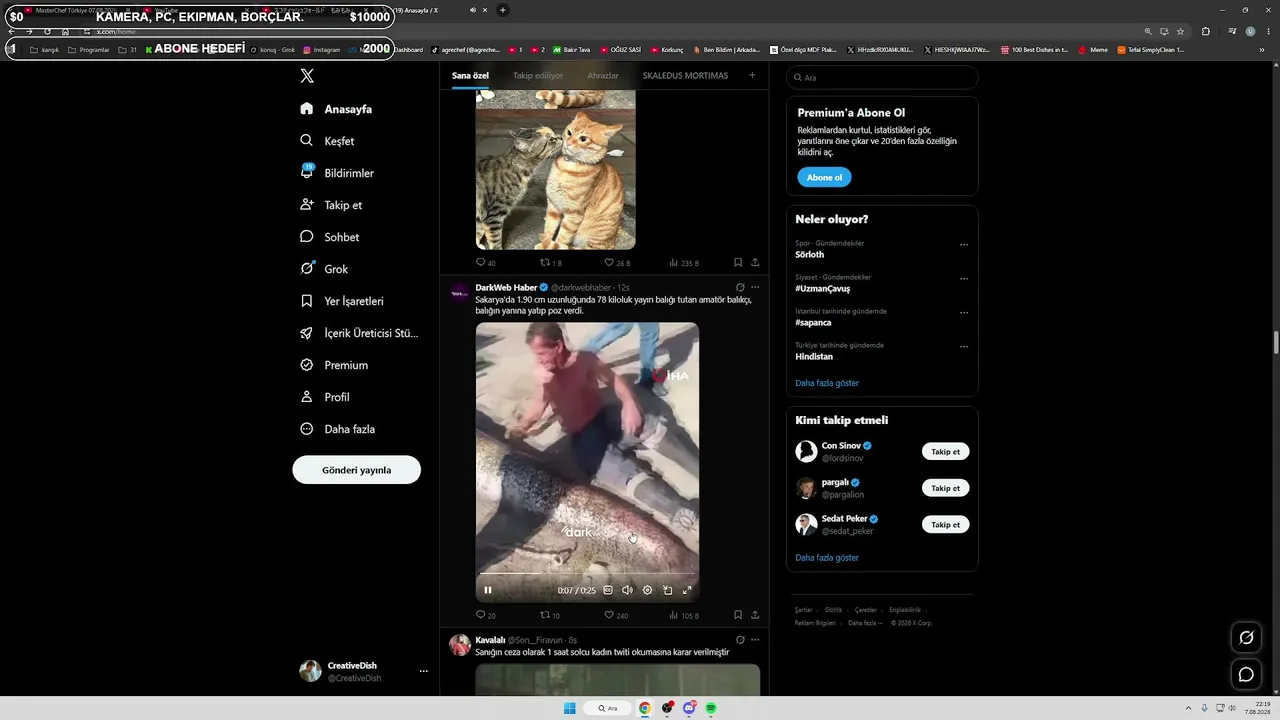1280x720 pixels.
Task: Open the Windows Start menu
Action: 569,708
